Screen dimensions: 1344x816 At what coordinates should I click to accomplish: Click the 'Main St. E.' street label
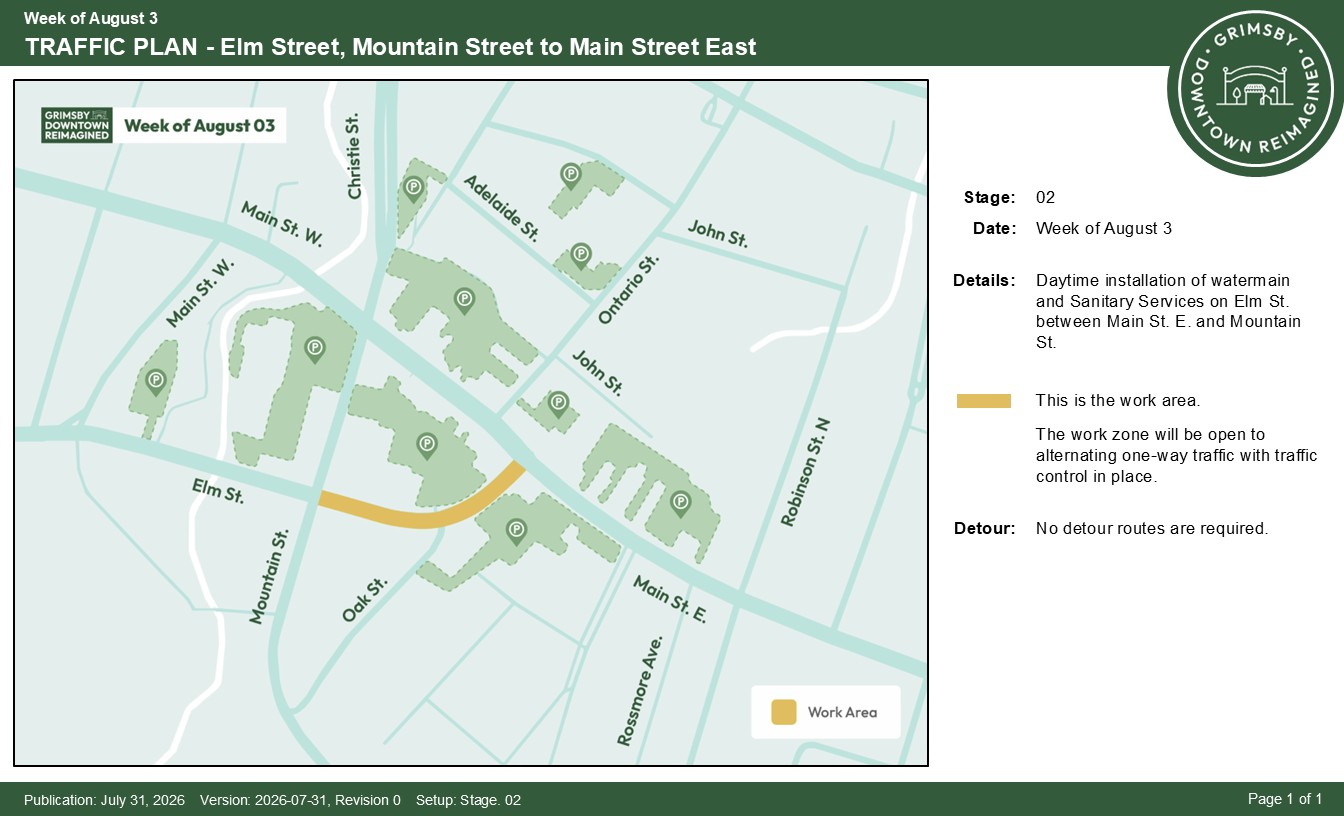tap(670, 599)
